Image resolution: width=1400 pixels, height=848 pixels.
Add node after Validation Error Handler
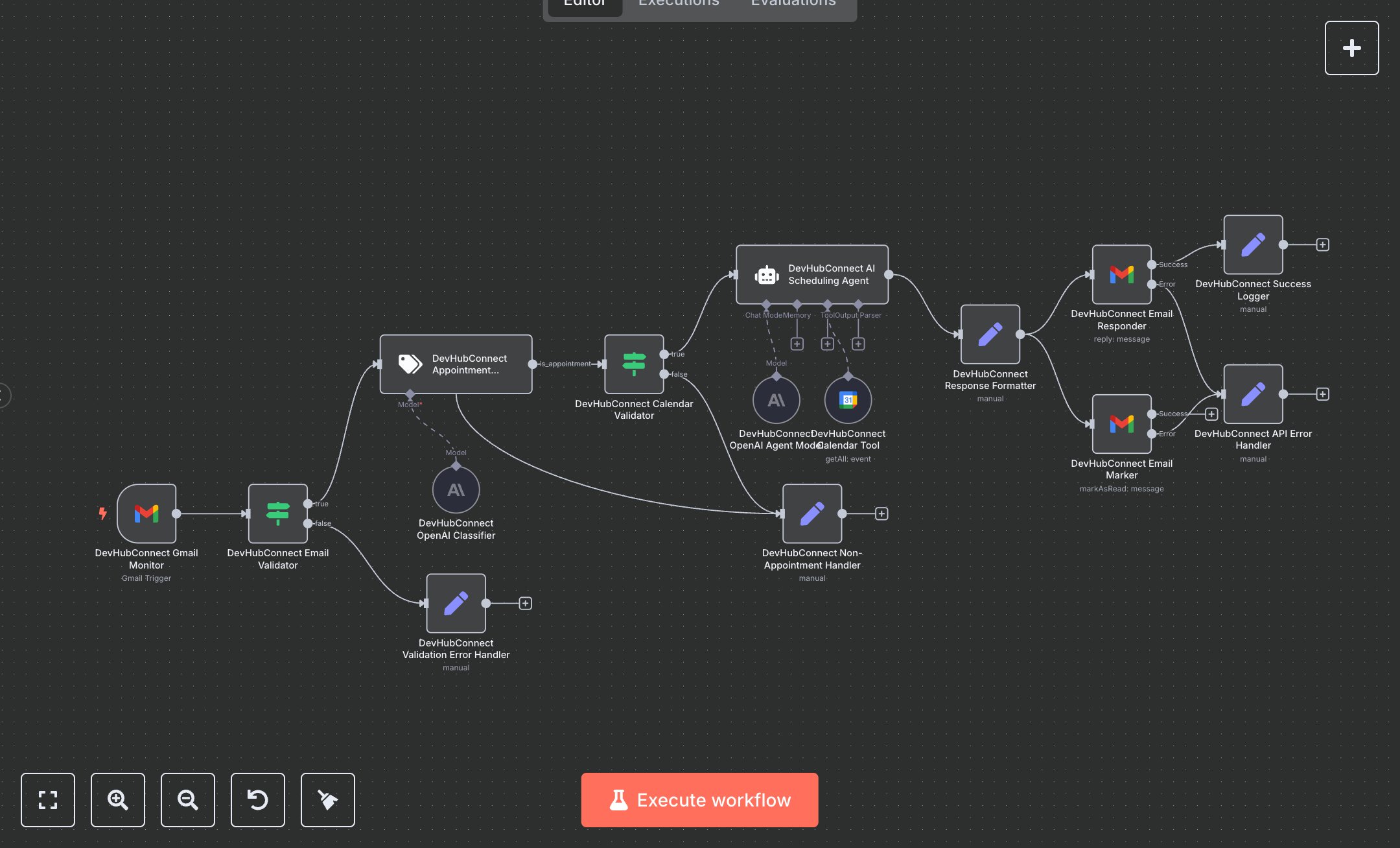point(525,604)
